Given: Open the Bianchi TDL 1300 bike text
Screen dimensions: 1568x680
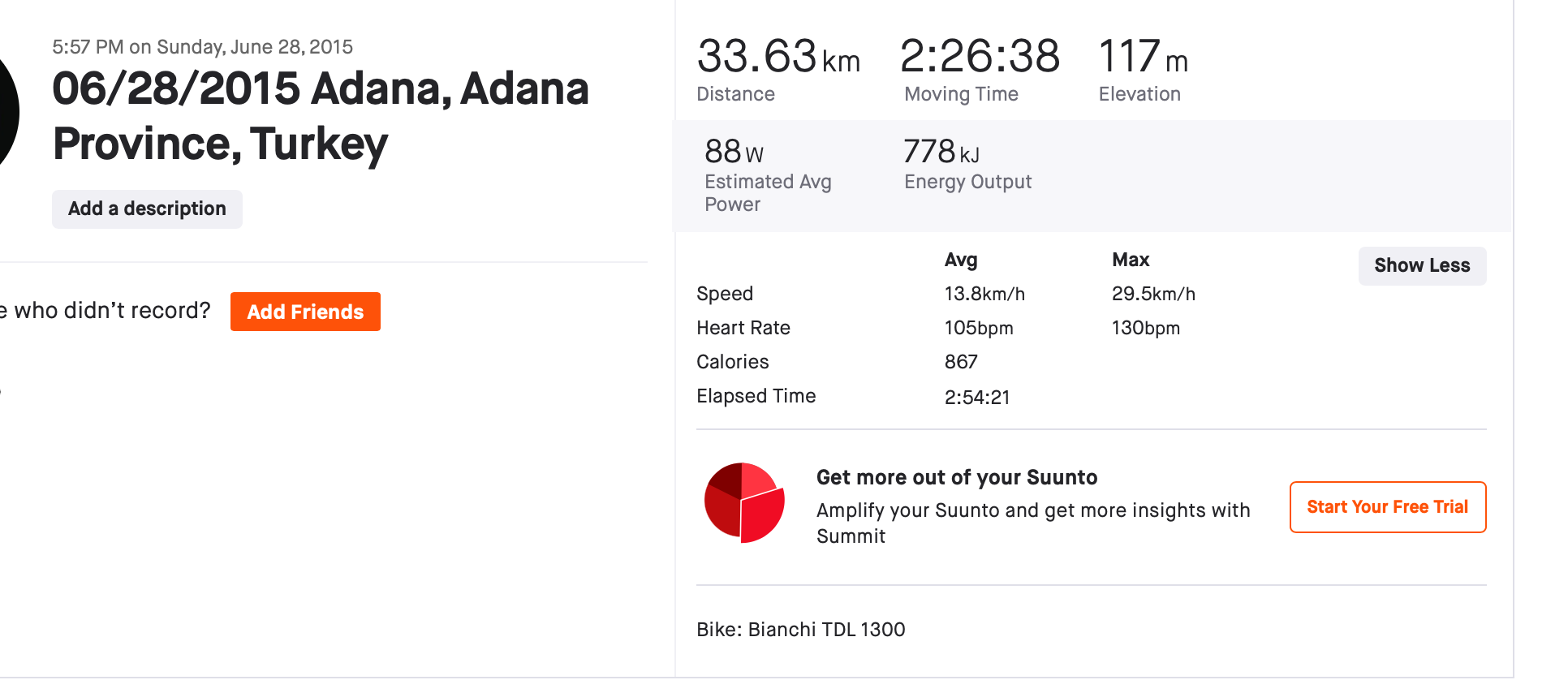Looking at the screenshot, I should 801,630.
